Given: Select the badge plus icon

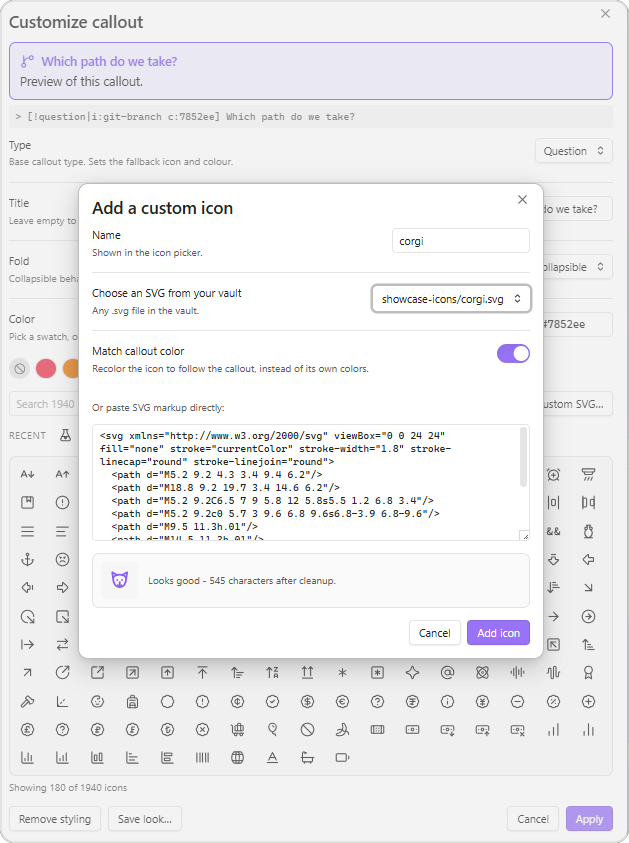Looking at the screenshot, I should click(x=588, y=701).
